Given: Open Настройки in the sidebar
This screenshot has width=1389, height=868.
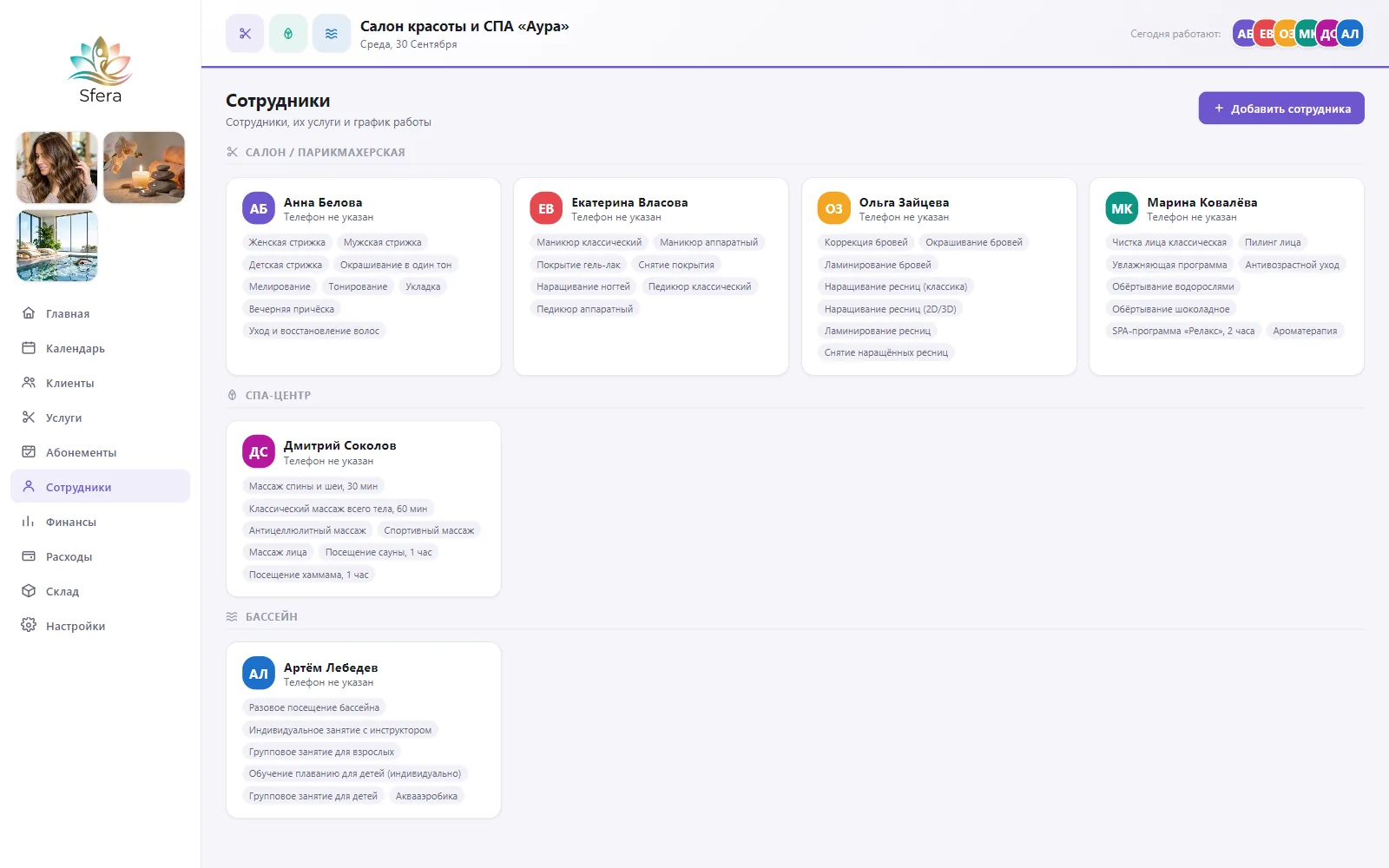Looking at the screenshot, I should (x=101, y=626).
